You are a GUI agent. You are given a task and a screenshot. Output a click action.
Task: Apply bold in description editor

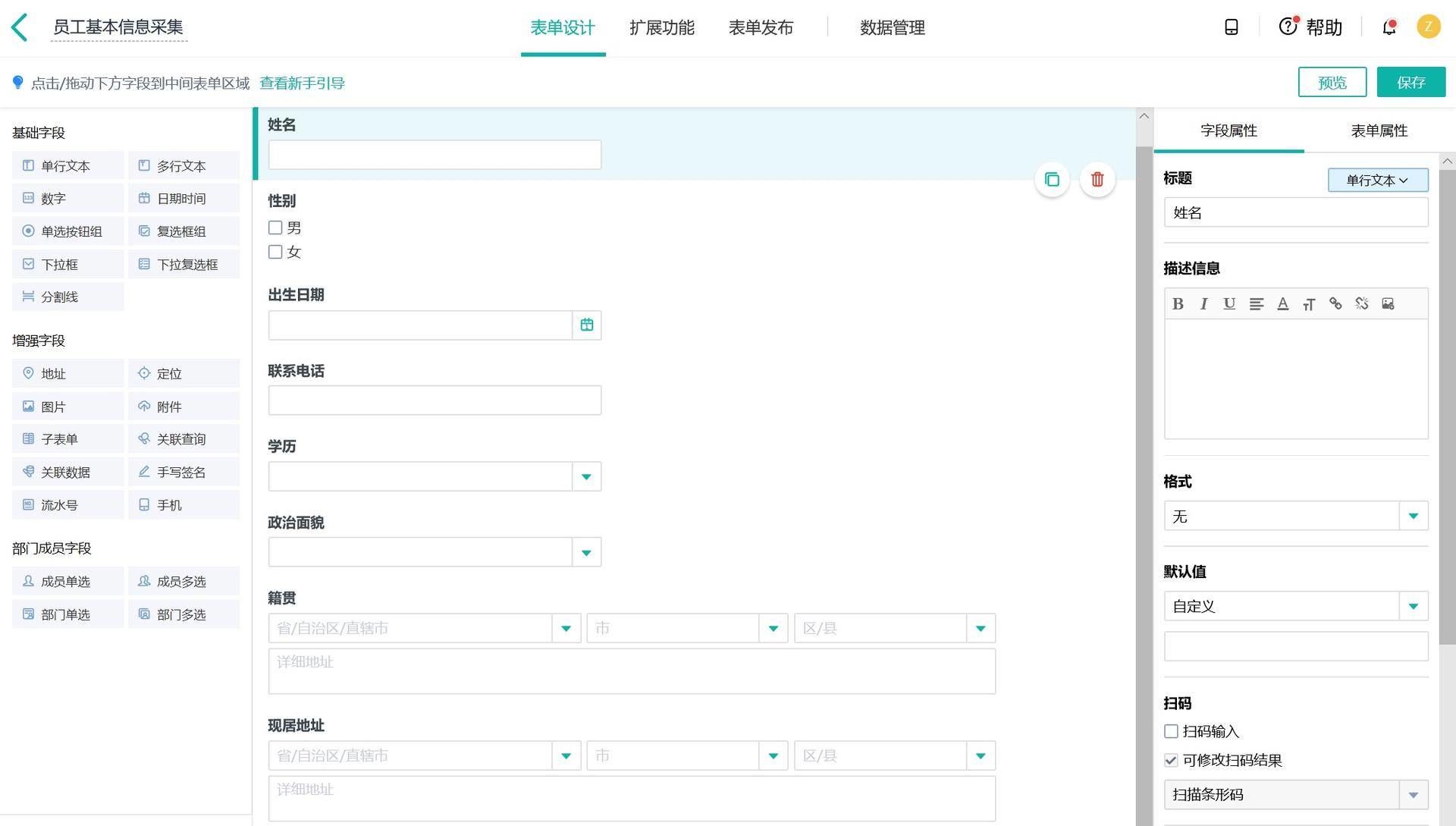pos(1178,303)
